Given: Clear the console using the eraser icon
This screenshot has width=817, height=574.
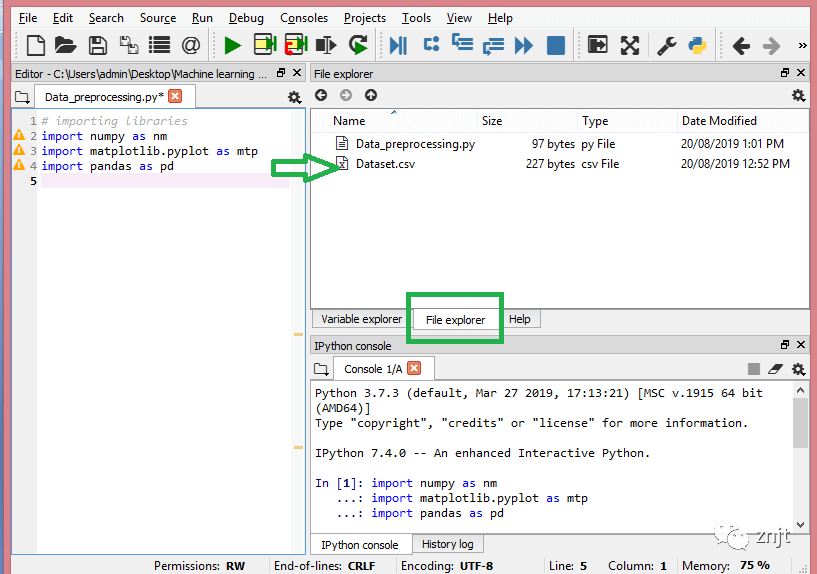Looking at the screenshot, I should [775, 369].
